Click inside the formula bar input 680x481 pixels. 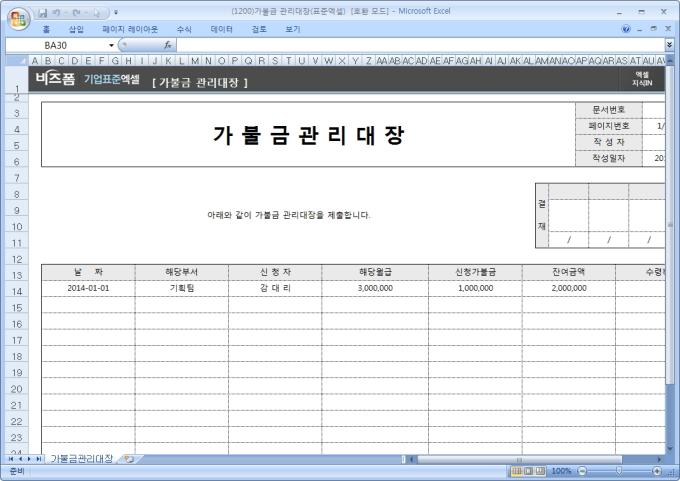(x=420, y=45)
